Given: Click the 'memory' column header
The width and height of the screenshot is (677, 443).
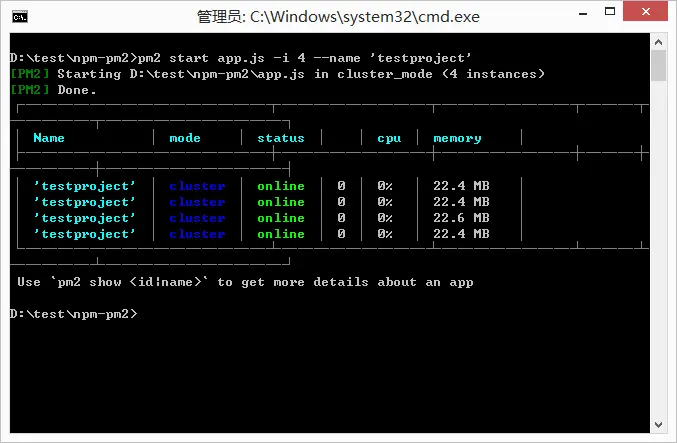Looking at the screenshot, I should (x=457, y=139).
